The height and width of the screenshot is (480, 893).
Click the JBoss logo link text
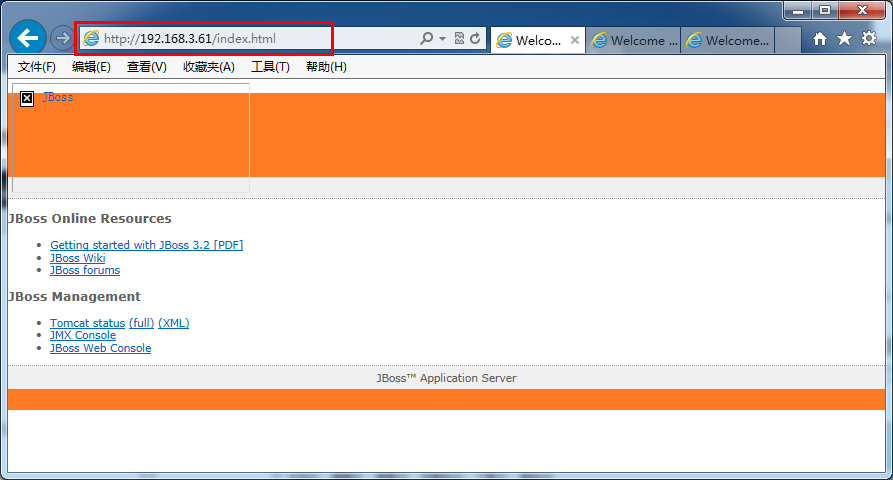pos(58,97)
